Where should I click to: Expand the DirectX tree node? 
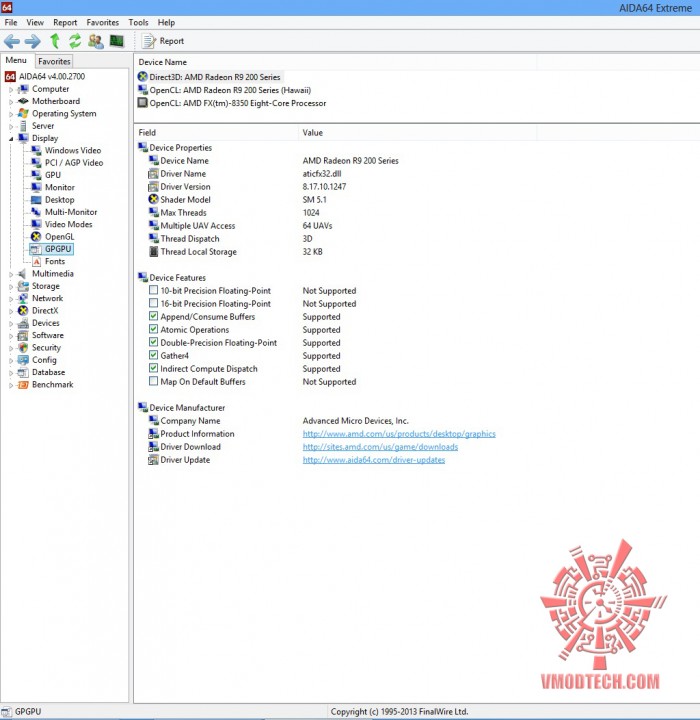[x=11, y=311]
